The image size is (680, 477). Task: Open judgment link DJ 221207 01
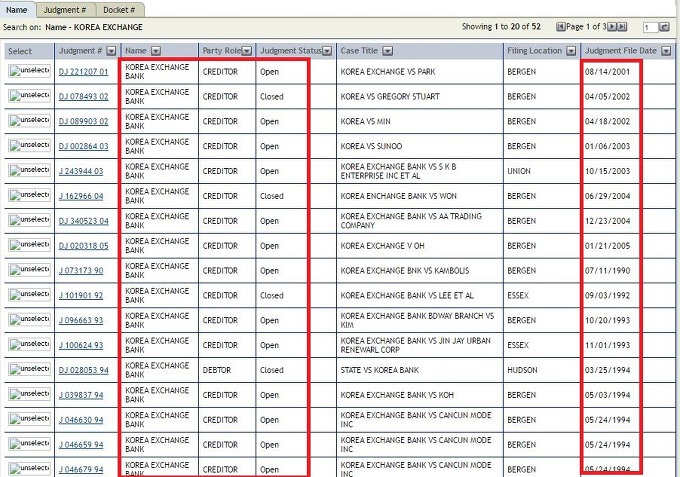click(x=83, y=72)
